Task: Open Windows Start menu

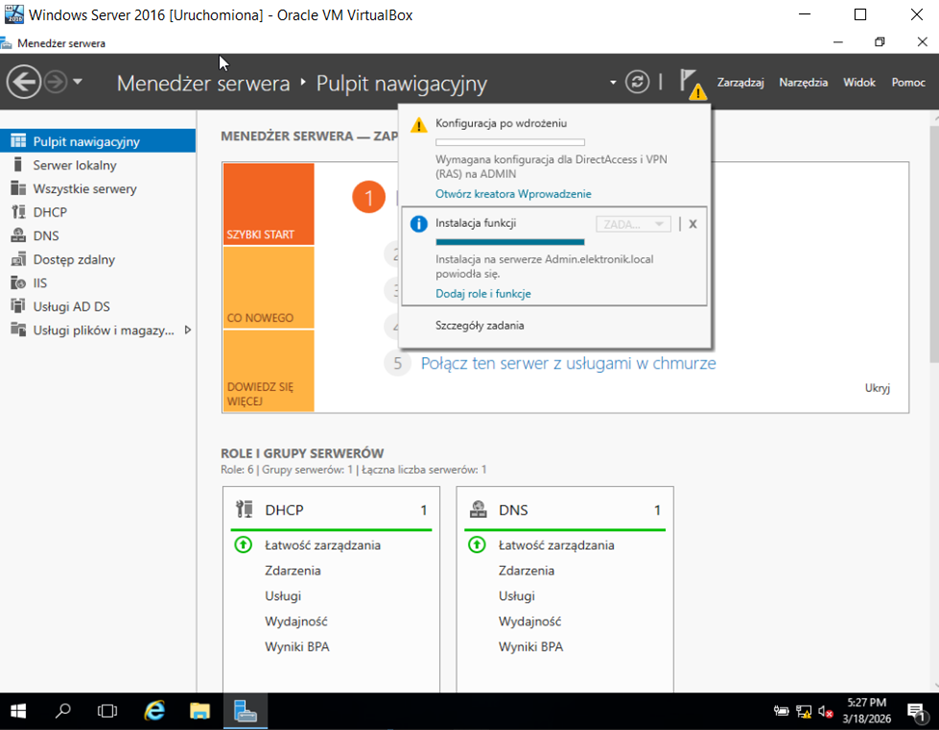Action: [18, 711]
